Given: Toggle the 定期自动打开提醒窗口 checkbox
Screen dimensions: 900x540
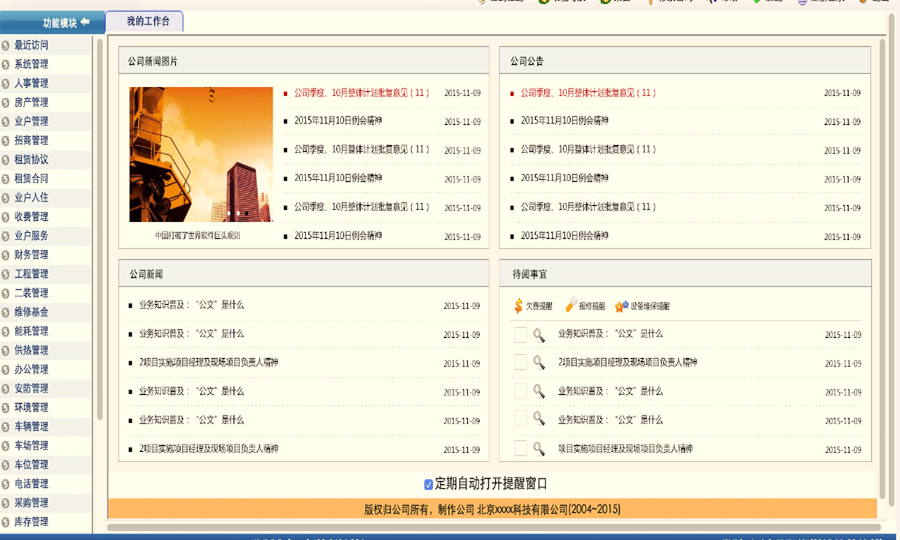Looking at the screenshot, I should click(428, 484).
